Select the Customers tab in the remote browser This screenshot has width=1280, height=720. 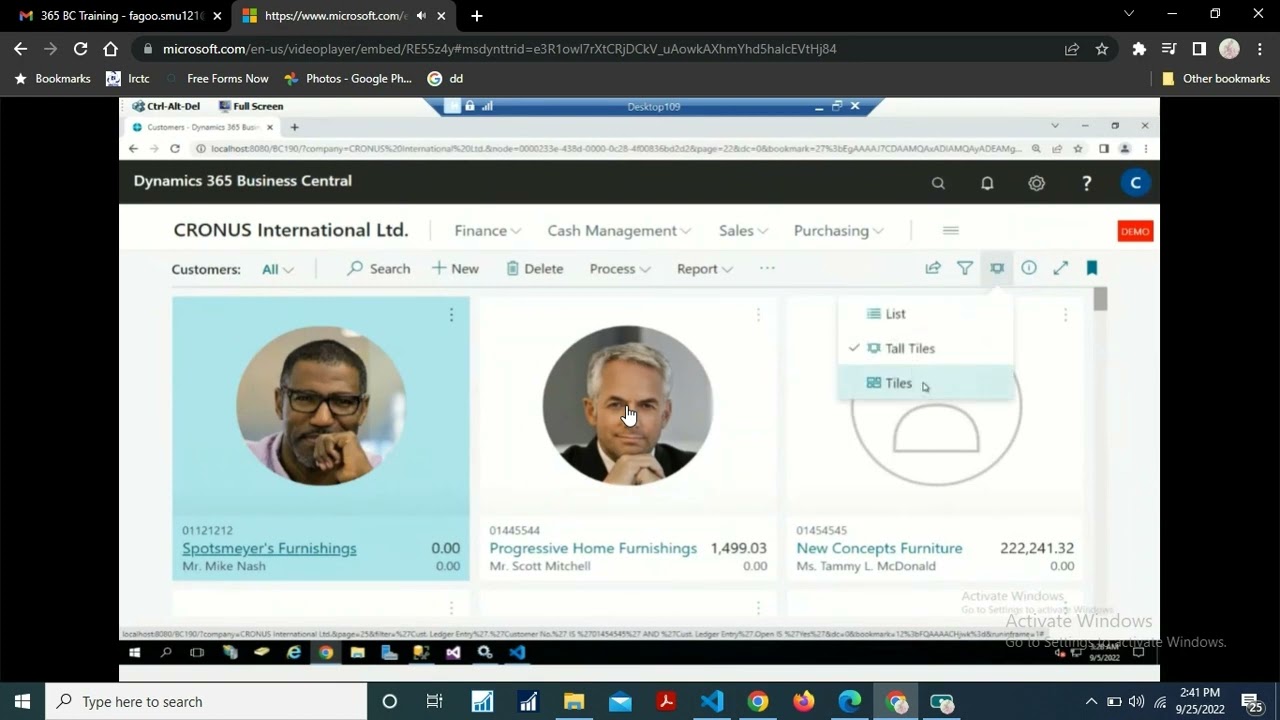tap(203, 127)
